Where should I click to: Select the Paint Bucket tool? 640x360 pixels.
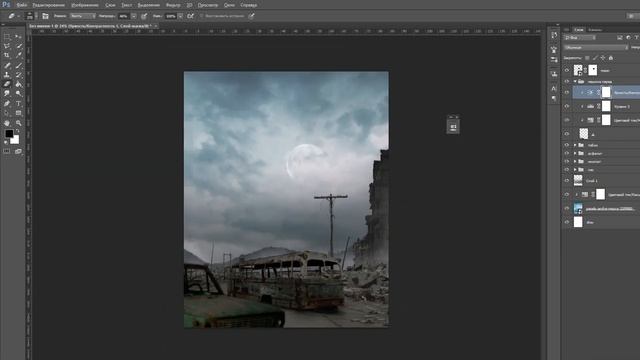[x=18, y=84]
